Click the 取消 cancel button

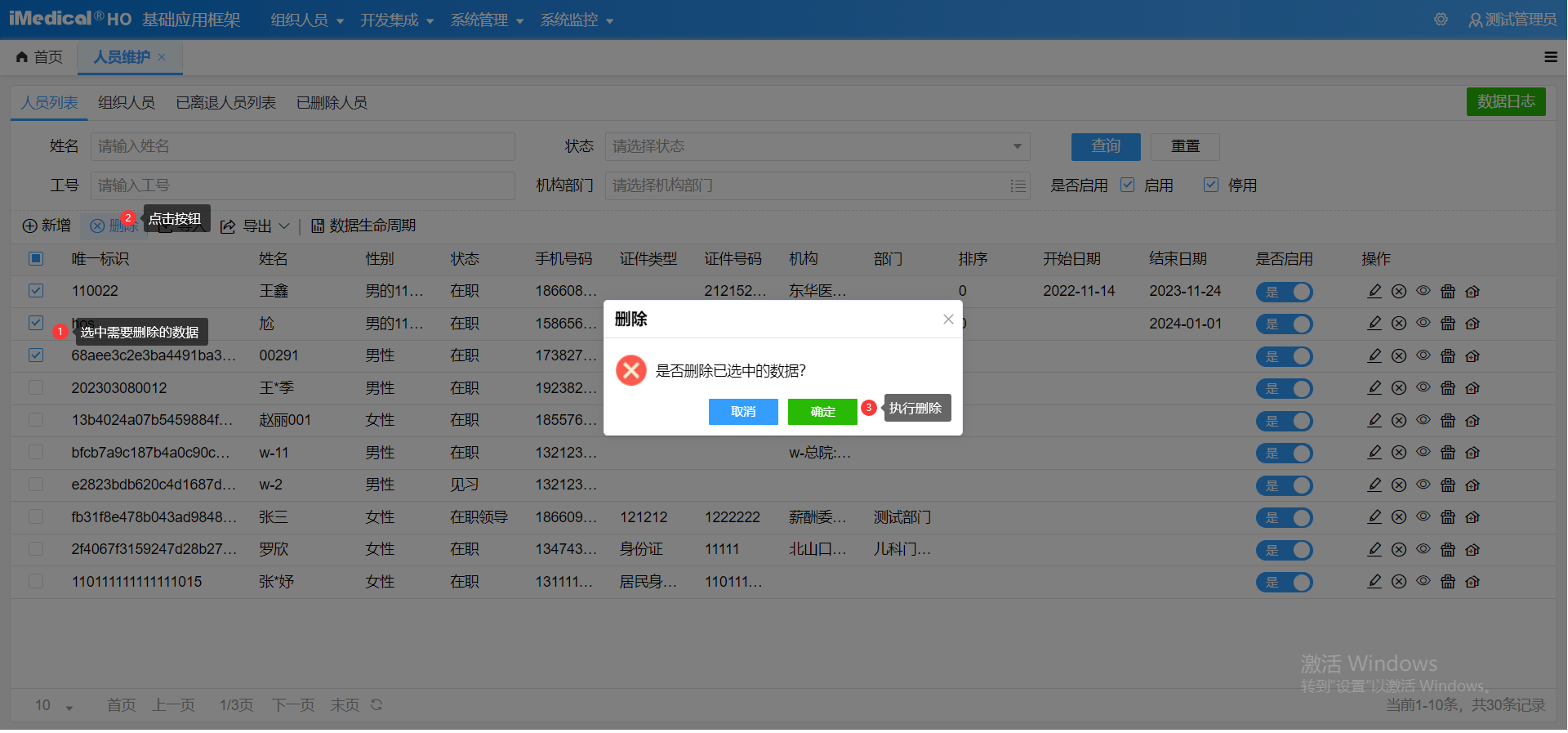pos(743,412)
